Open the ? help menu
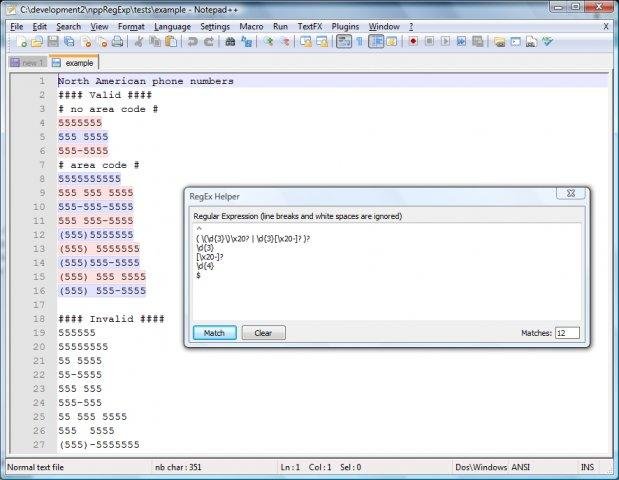Screen dimensions: 619x480 [411, 26]
